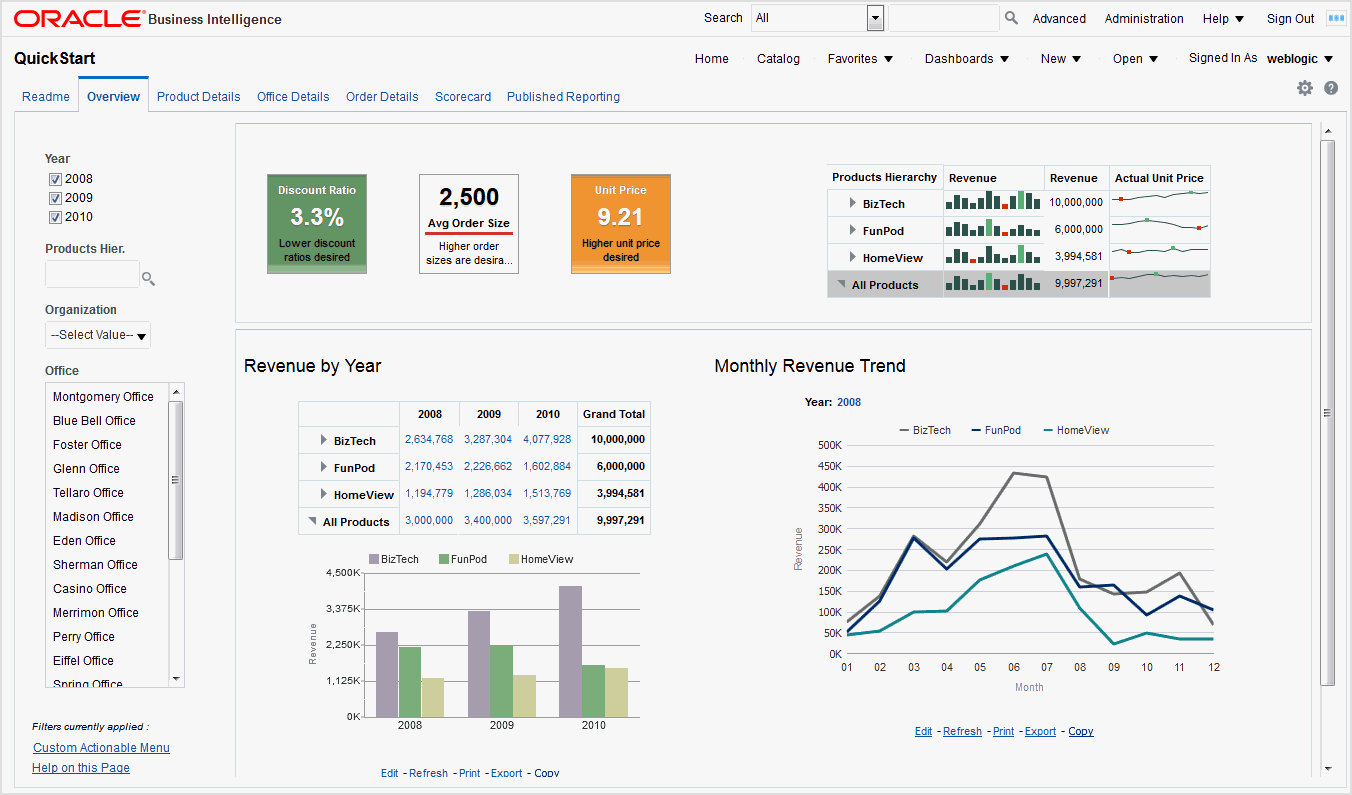Click the grid tiles icon in the top-right corner
The height and width of the screenshot is (795, 1352).
[x=1336, y=18]
